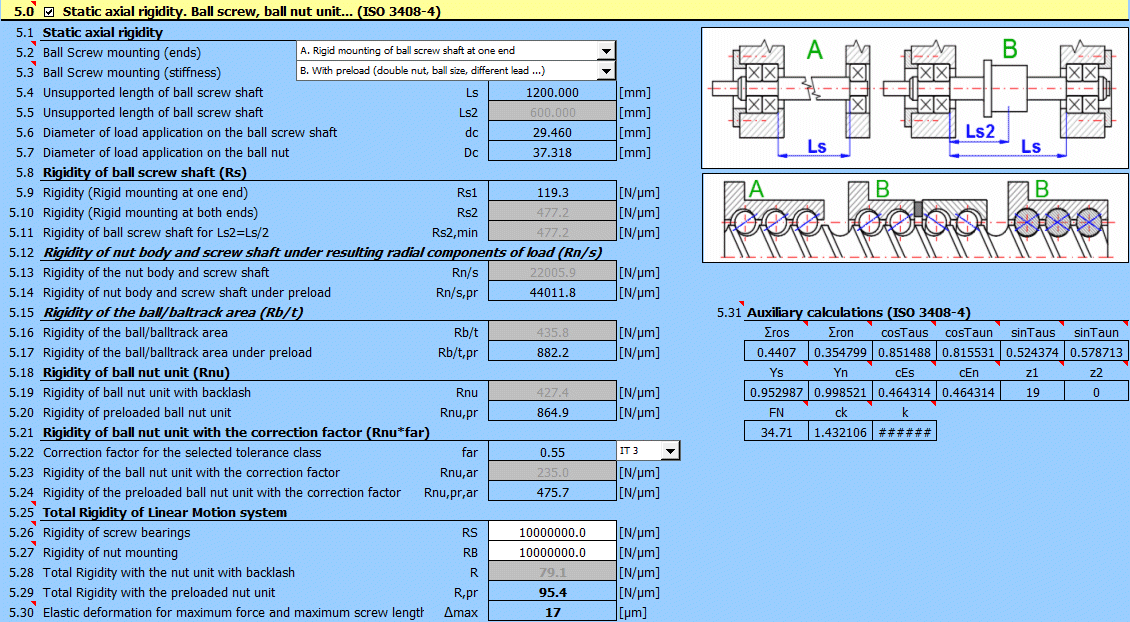This screenshot has width=1130, height=622.
Task: Select the unsupported length Ls input field
Action: click(x=552, y=91)
